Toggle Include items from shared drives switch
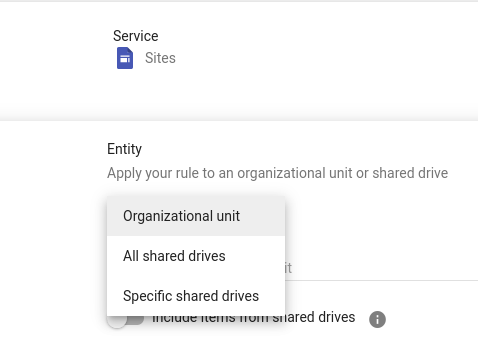478x360 pixels. [126, 320]
